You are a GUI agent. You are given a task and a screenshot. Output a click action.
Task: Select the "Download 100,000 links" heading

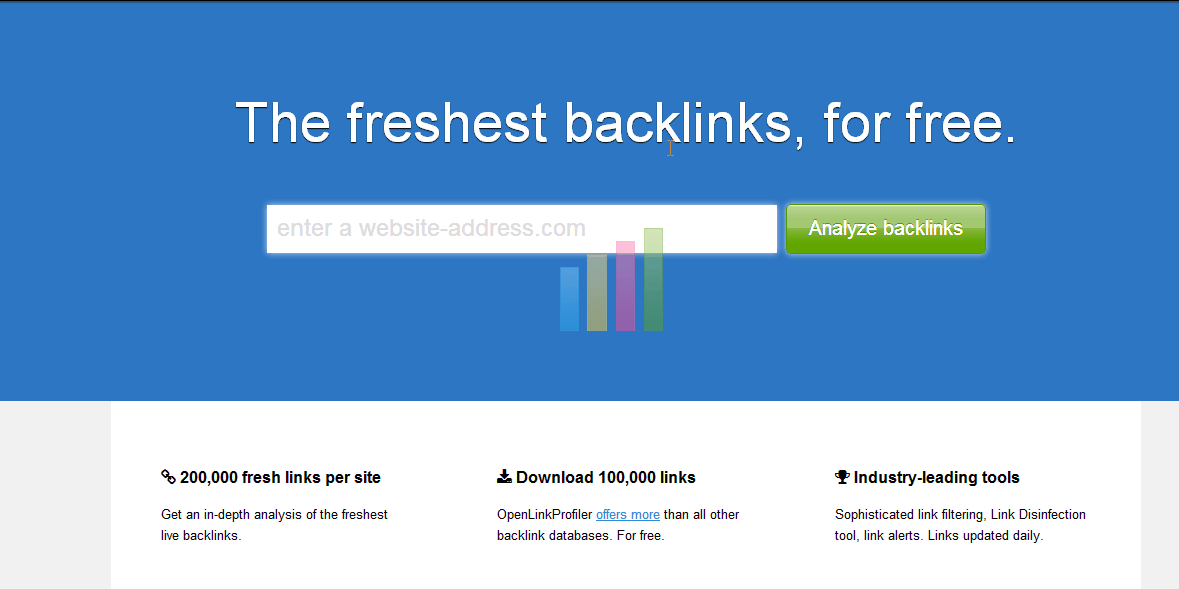coord(606,478)
